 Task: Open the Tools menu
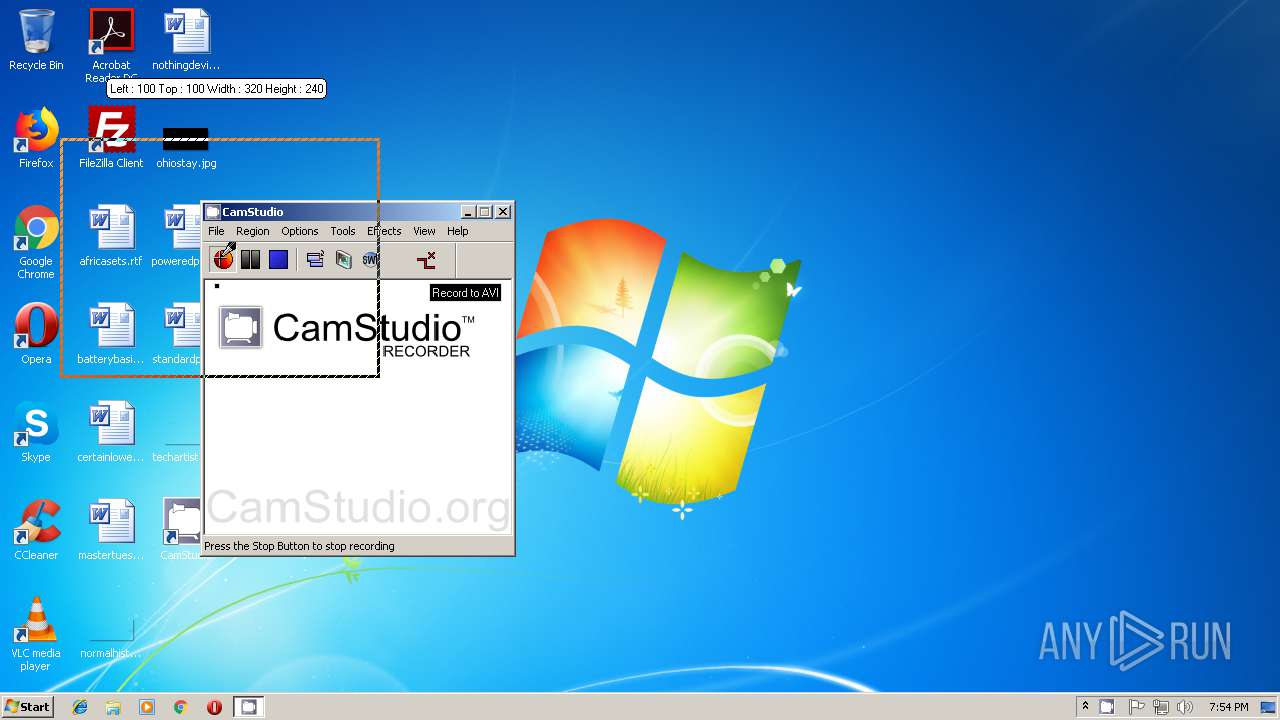[343, 231]
